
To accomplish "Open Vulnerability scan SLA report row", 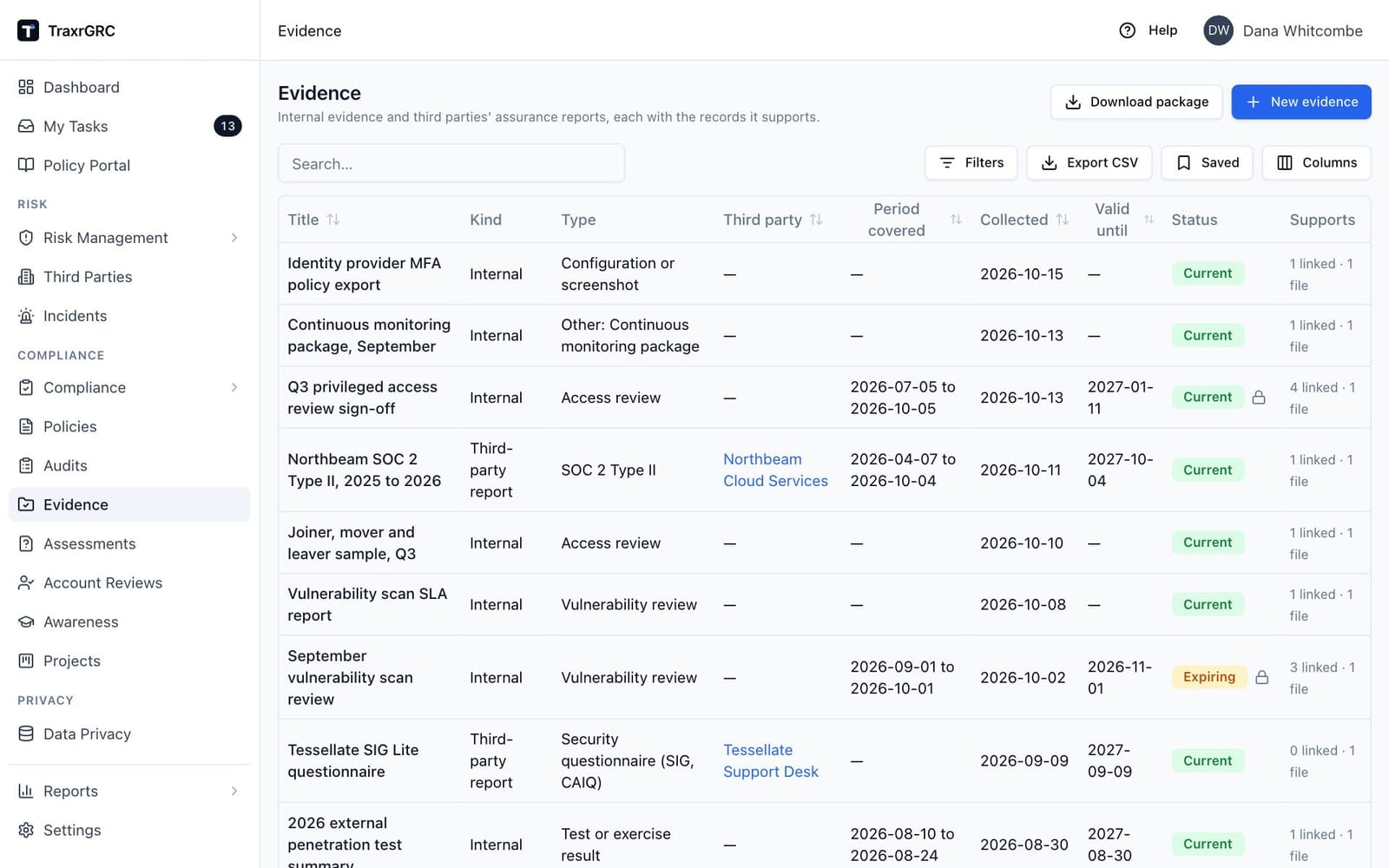I will pos(824,604).
